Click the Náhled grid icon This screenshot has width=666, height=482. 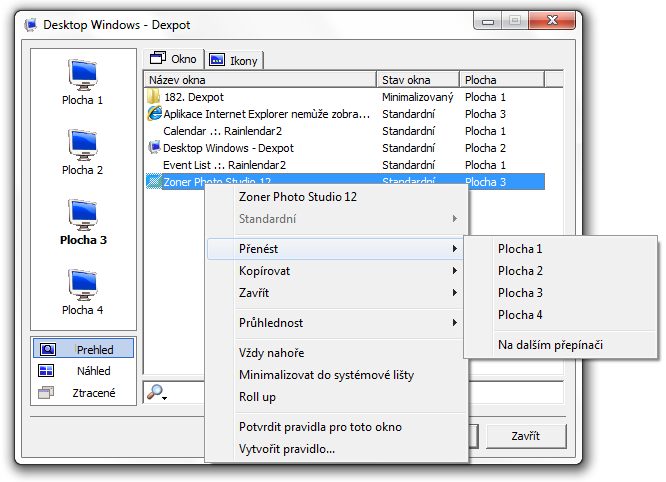[x=46, y=371]
